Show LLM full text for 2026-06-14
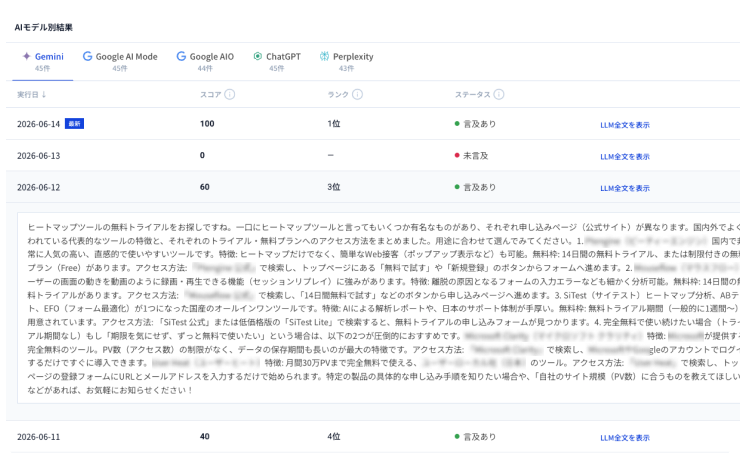Screen dimensions: 740x456 pyautogui.click(x=625, y=125)
